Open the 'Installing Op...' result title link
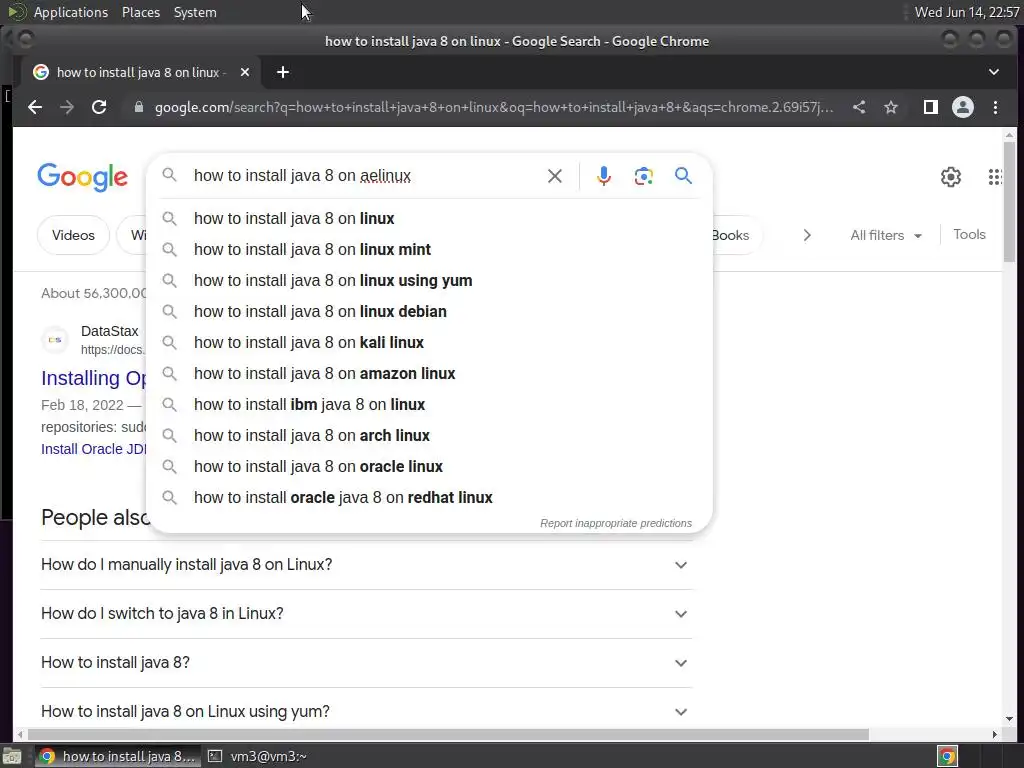1024x768 pixels. click(x=94, y=378)
